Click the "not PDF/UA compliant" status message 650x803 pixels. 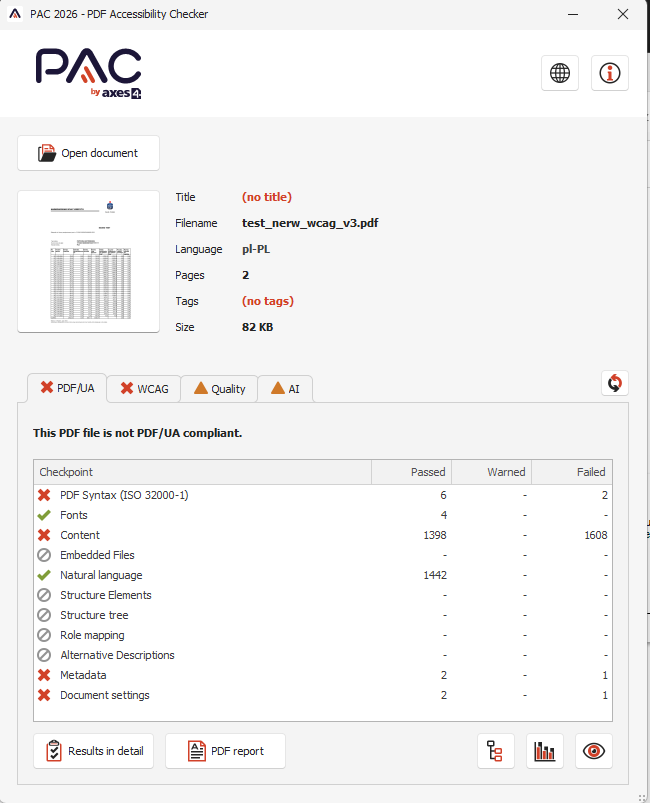(137, 433)
